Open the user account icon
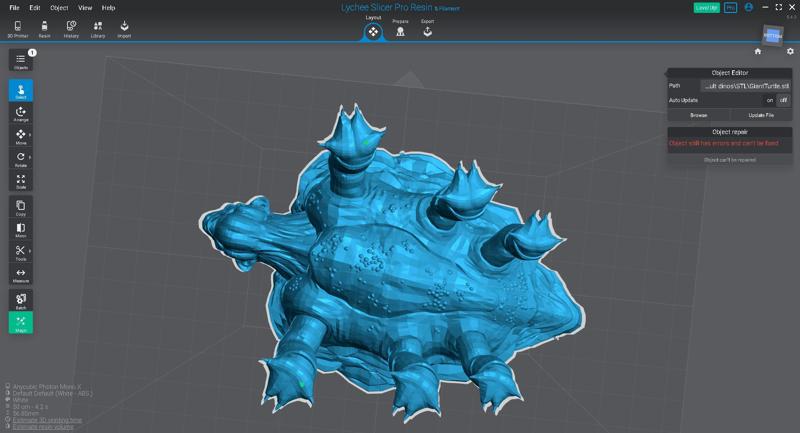Viewport: 800px width, 433px height. pos(749,7)
